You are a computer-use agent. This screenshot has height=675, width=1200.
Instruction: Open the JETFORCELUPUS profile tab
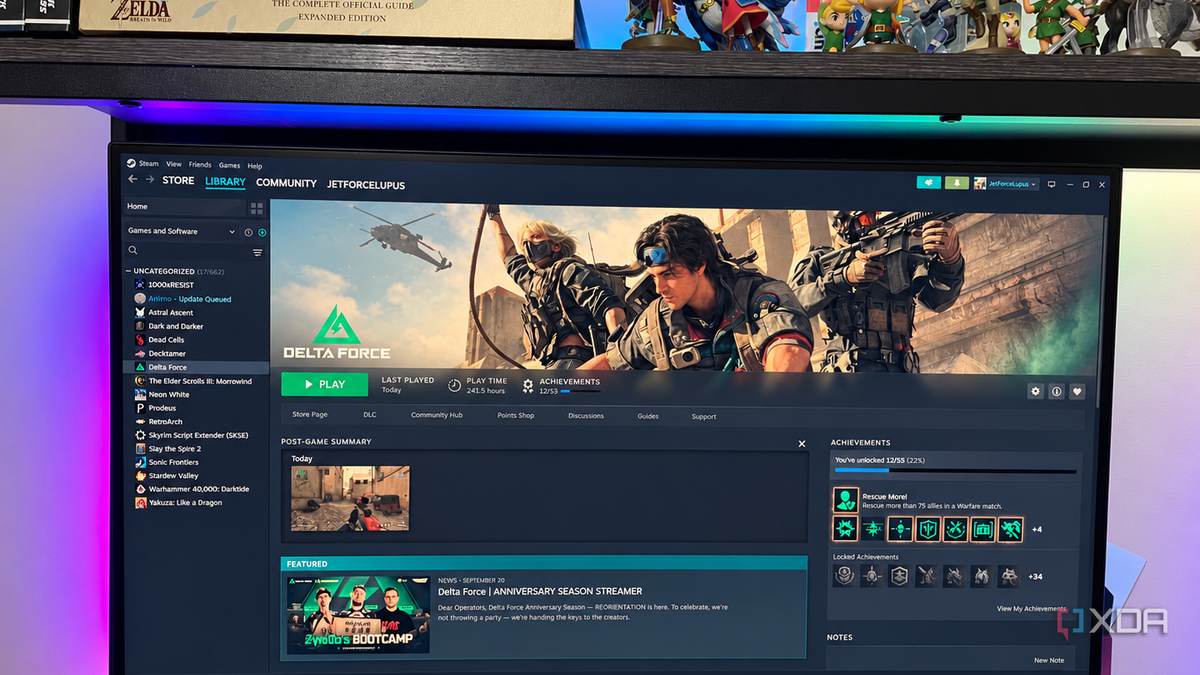[x=366, y=185]
